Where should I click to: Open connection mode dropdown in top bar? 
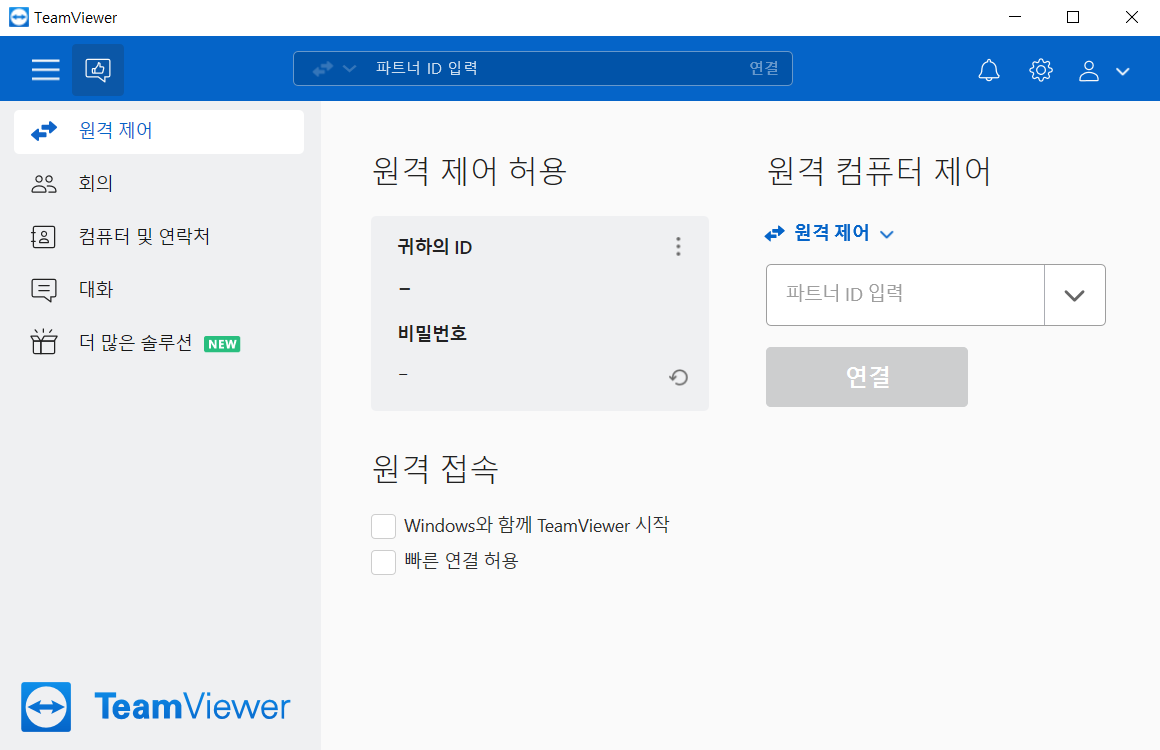[334, 69]
